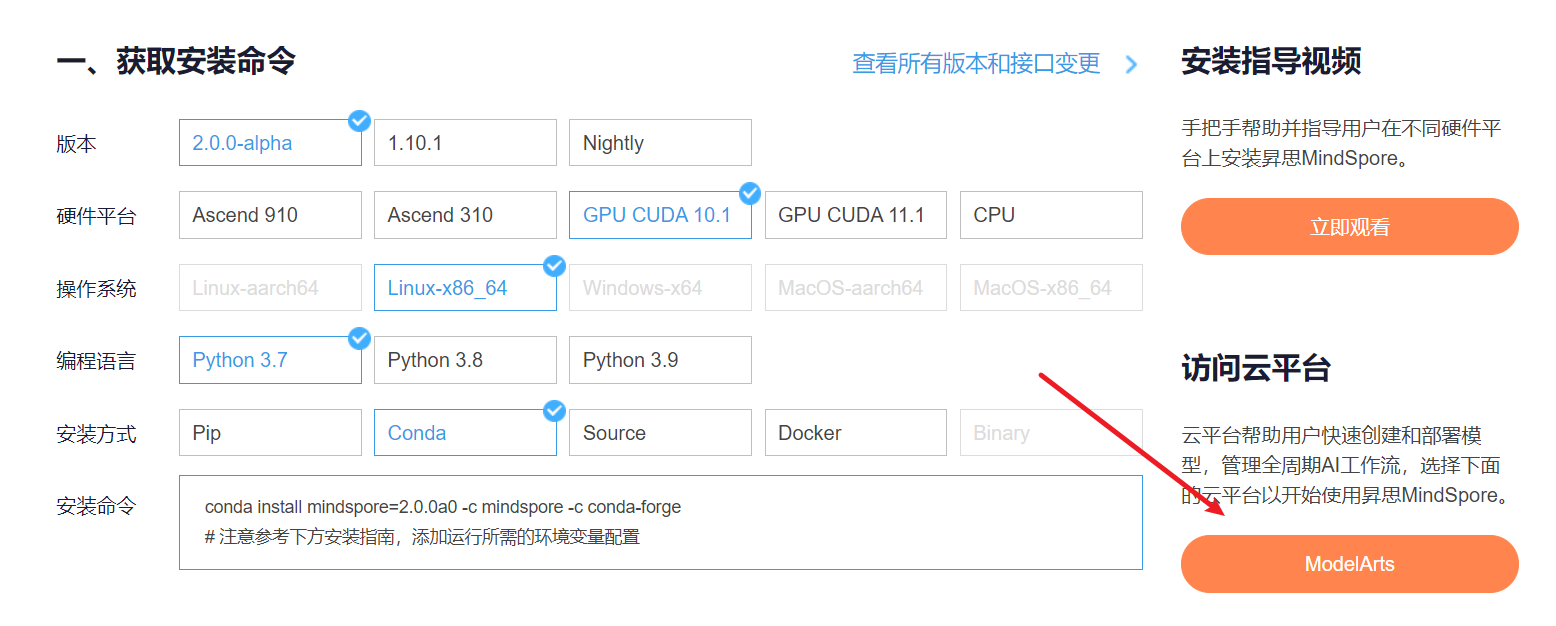Switch to the Nightly version

[660, 143]
